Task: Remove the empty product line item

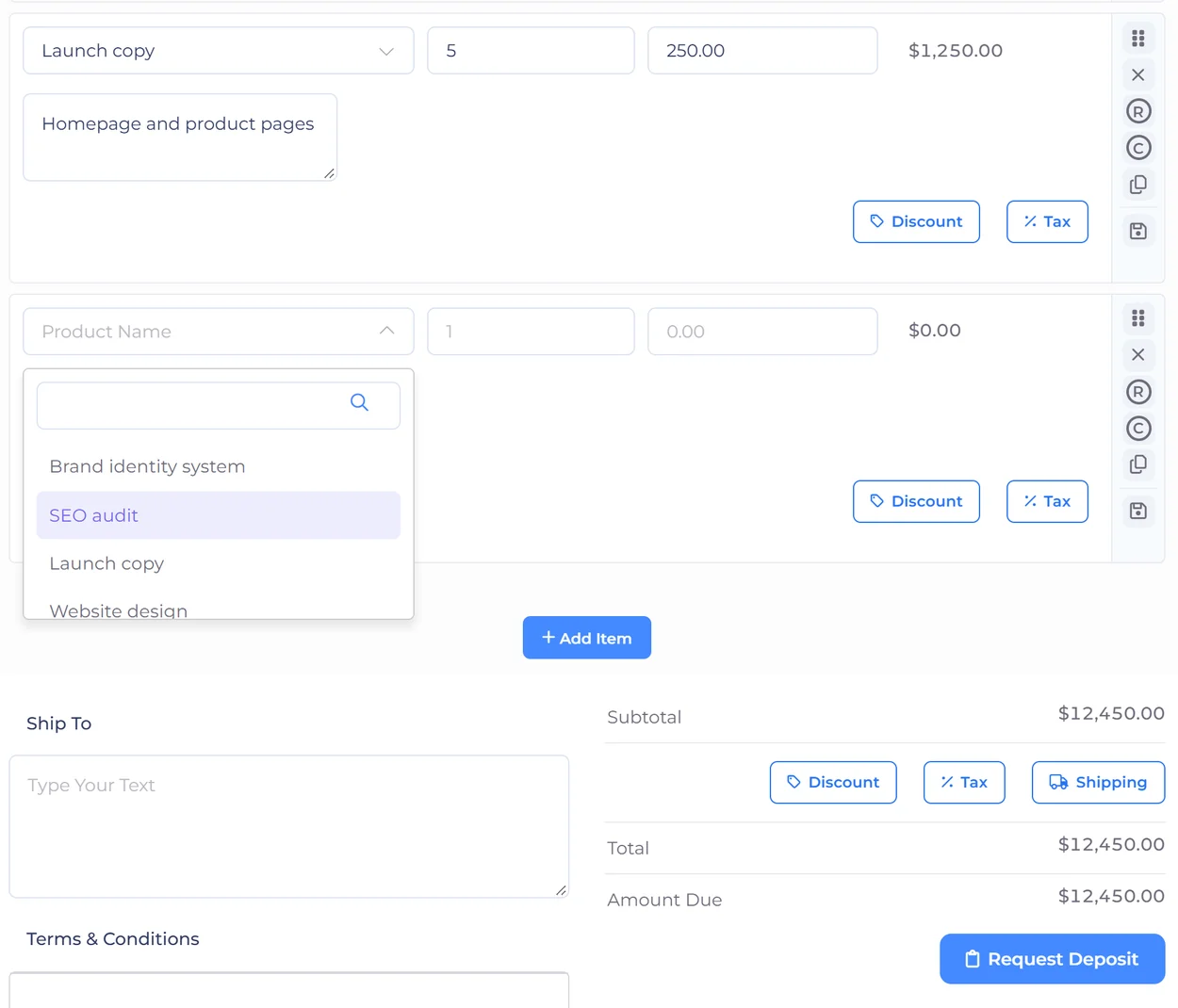Action: [1138, 355]
